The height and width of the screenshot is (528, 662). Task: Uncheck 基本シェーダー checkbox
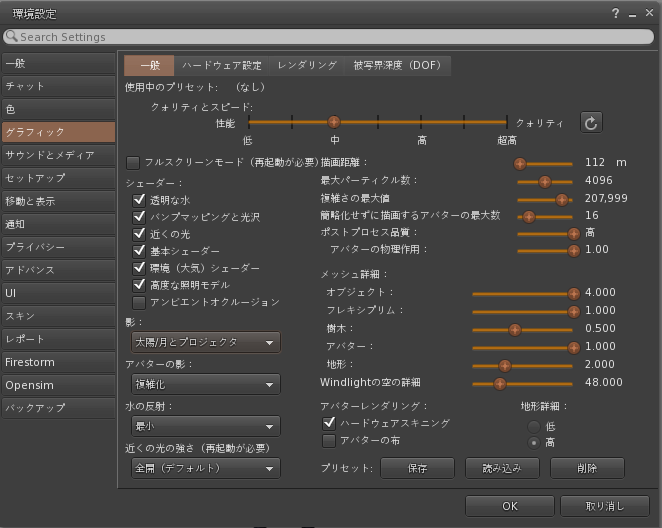pos(139,251)
